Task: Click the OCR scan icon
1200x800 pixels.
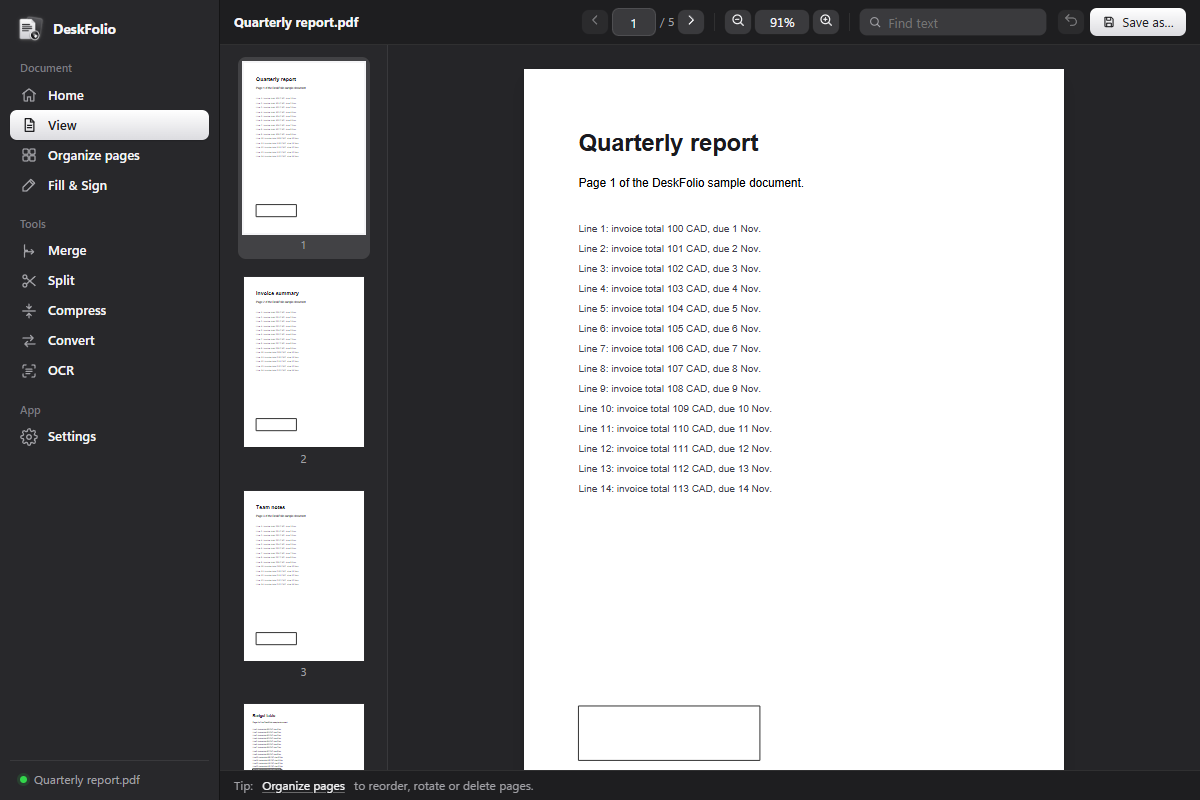Action: point(29,370)
